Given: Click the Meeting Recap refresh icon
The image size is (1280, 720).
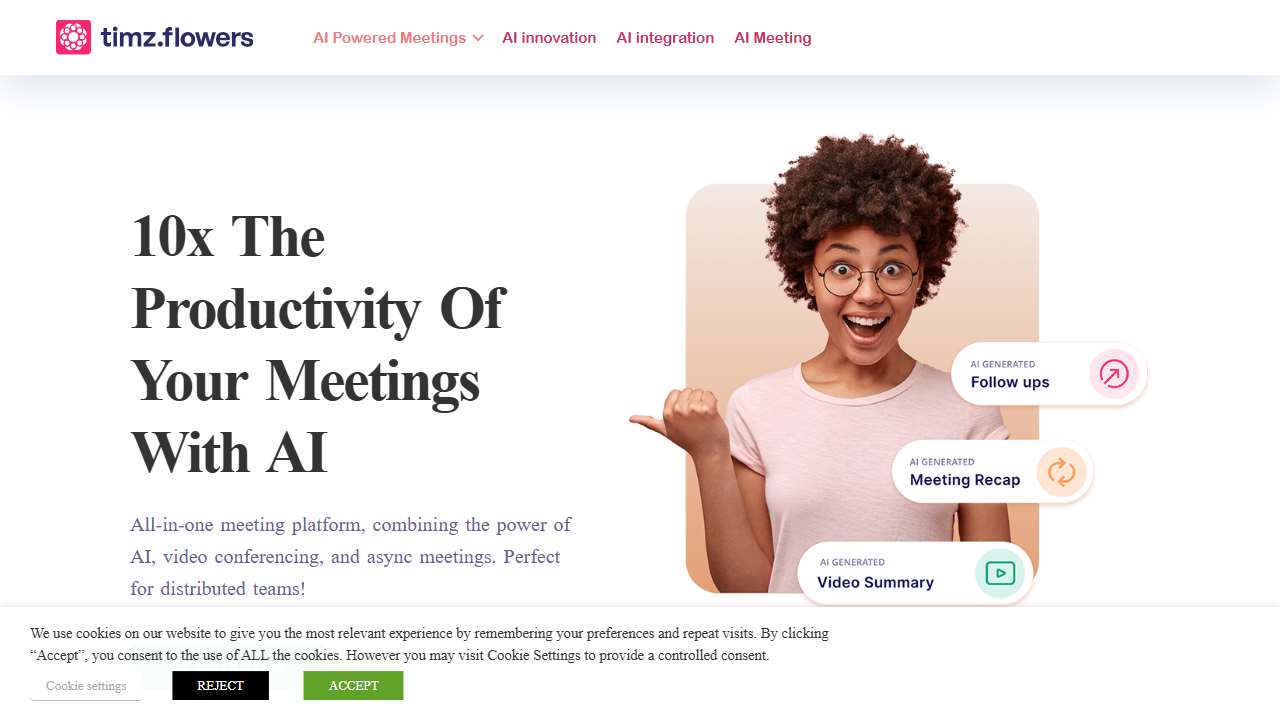Looking at the screenshot, I should tap(1061, 472).
